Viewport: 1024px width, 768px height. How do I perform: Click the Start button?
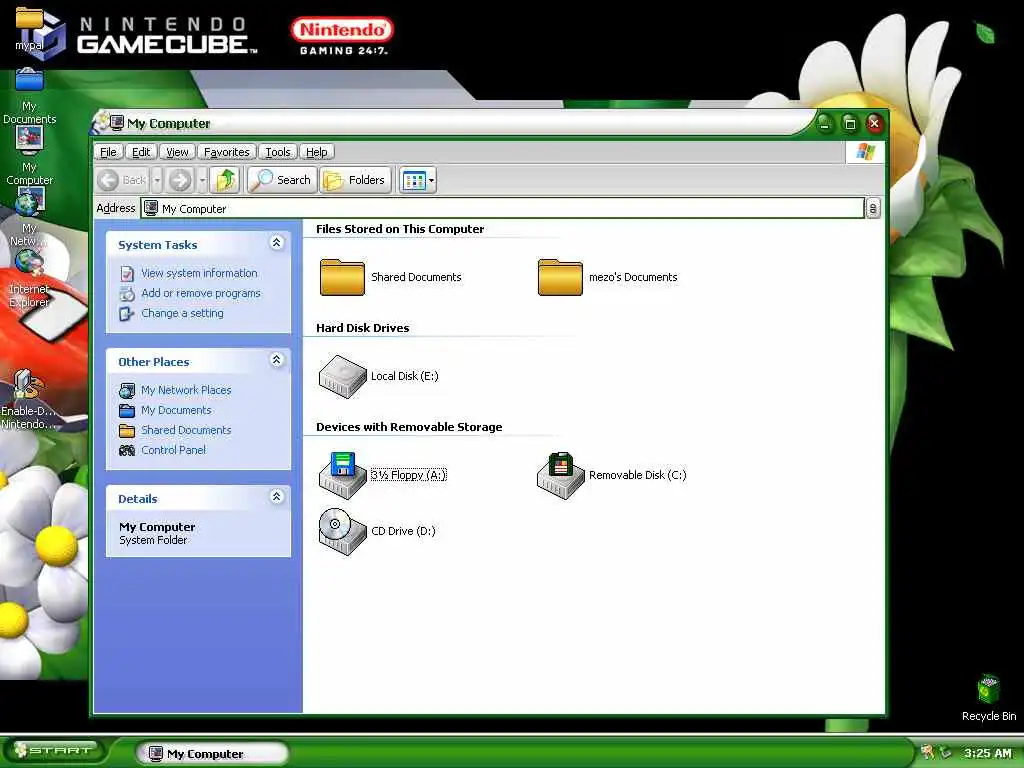tap(54, 750)
